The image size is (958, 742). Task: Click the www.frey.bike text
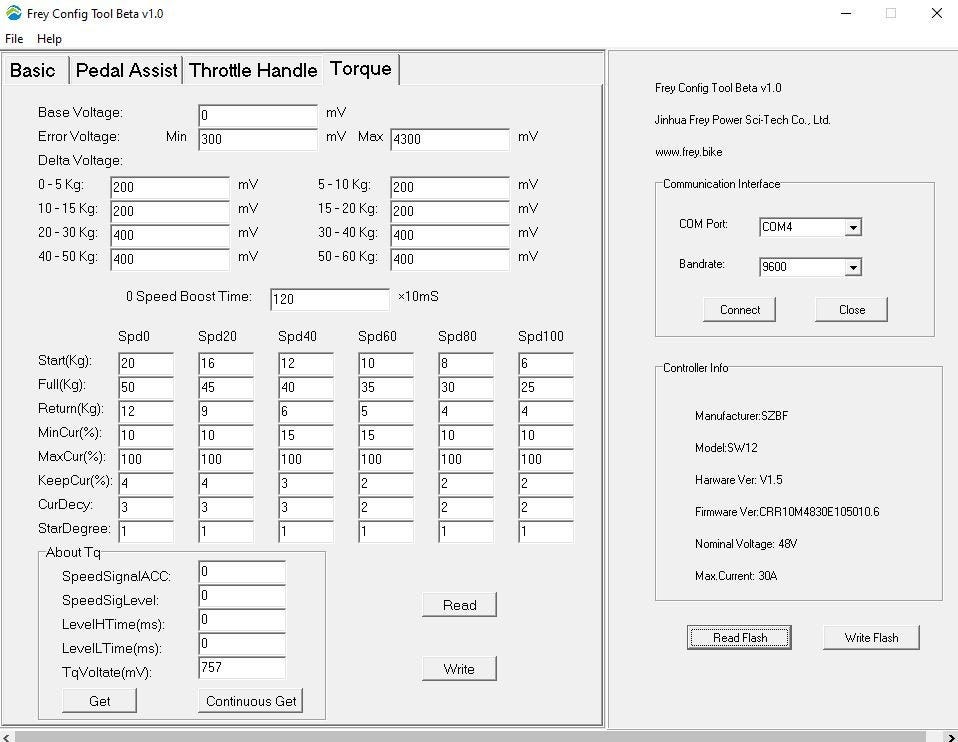click(x=689, y=152)
